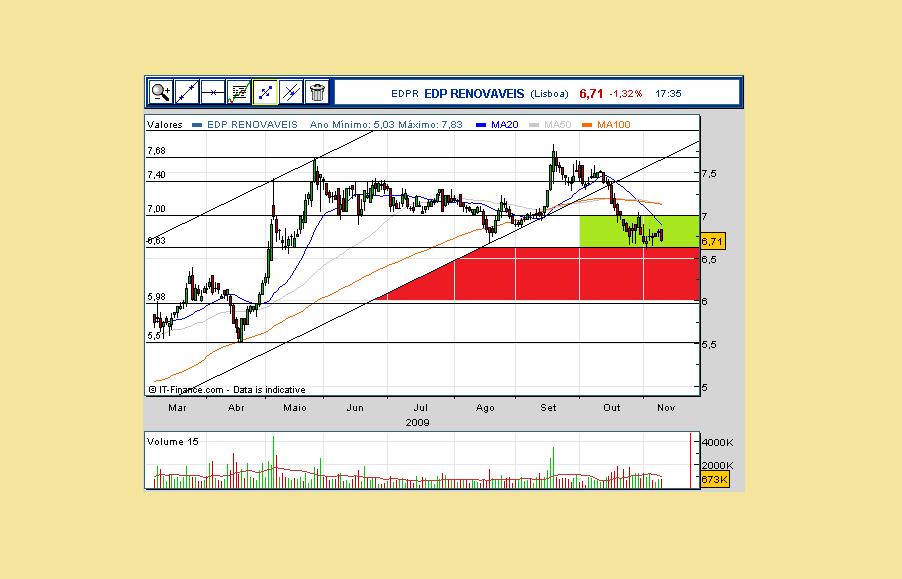Click the Nov label on time axis
This screenshot has height=579, width=902.
tap(666, 408)
